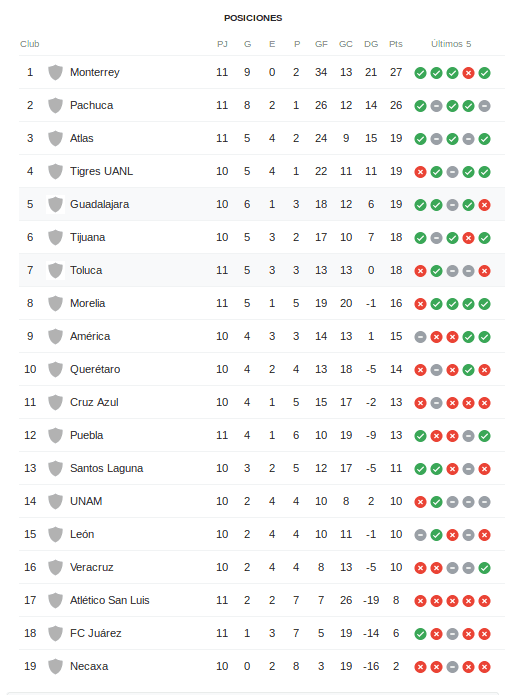Click Toluca's shield logo icon
The height and width of the screenshot is (695, 505).
coord(55,270)
